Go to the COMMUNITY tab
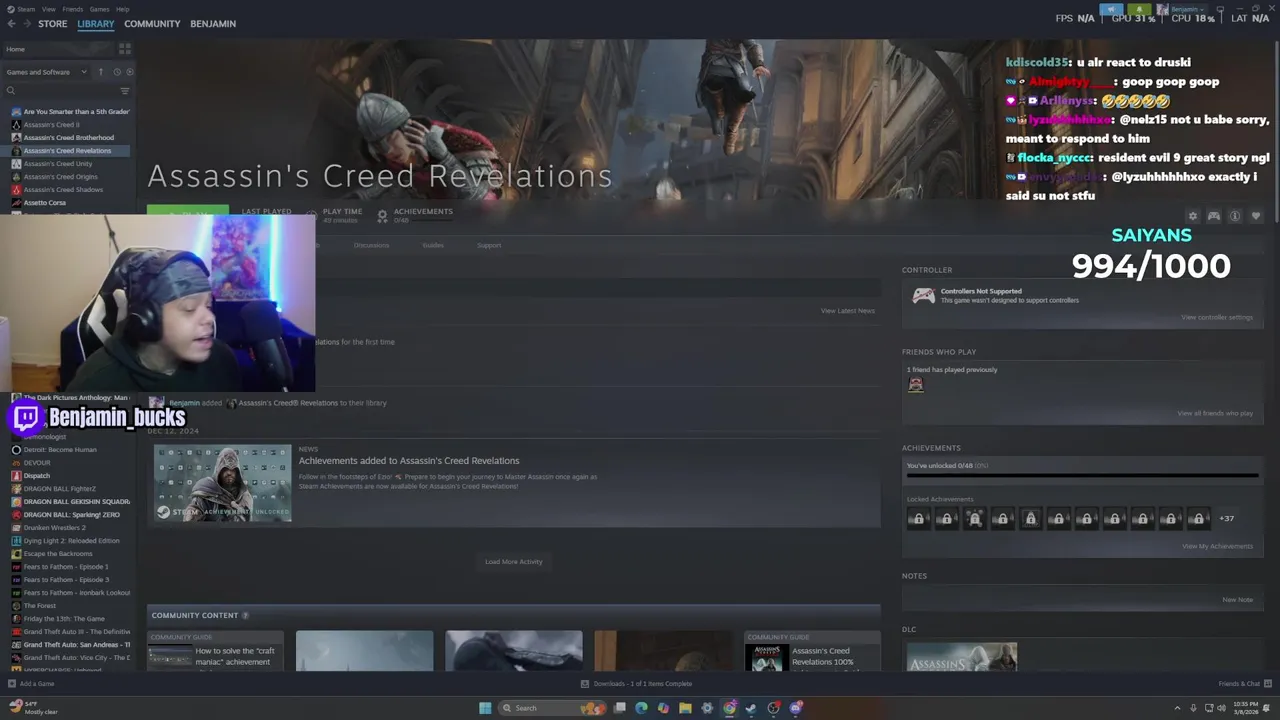Viewport: 1280px width, 720px height. (152, 23)
